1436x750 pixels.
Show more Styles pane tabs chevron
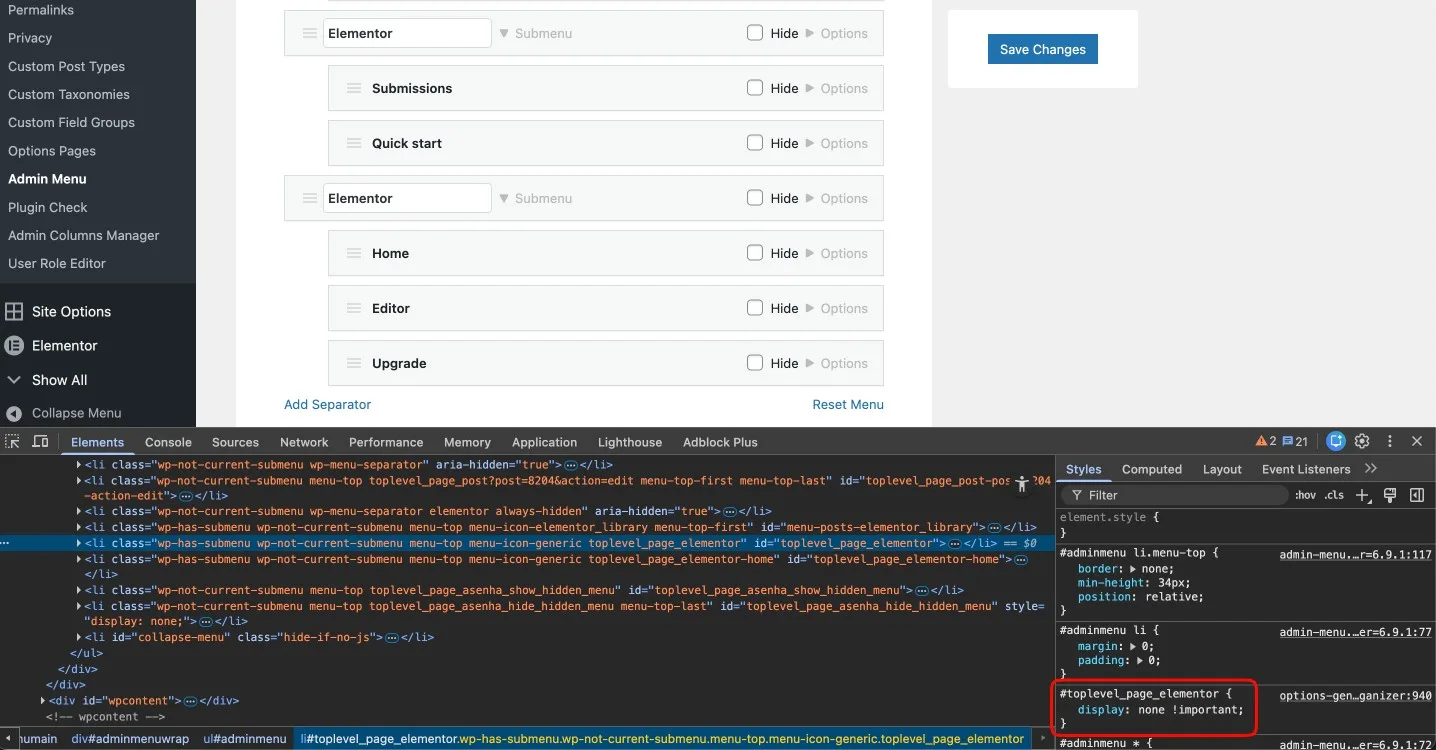pyautogui.click(x=1371, y=469)
